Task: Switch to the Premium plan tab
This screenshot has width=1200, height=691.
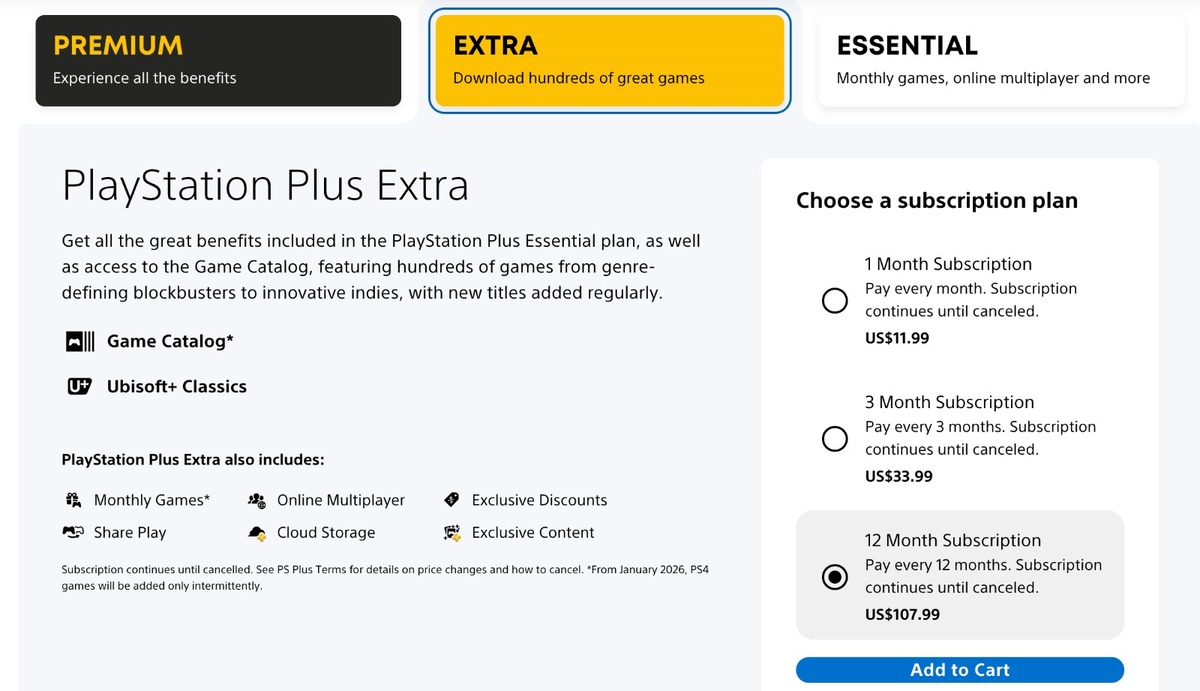Action: tap(218, 60)
